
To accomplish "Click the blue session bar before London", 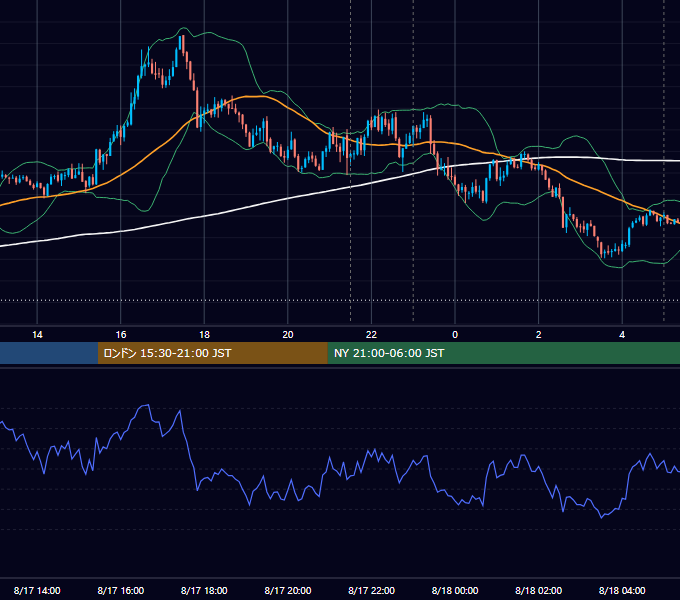I will [49, 353].
